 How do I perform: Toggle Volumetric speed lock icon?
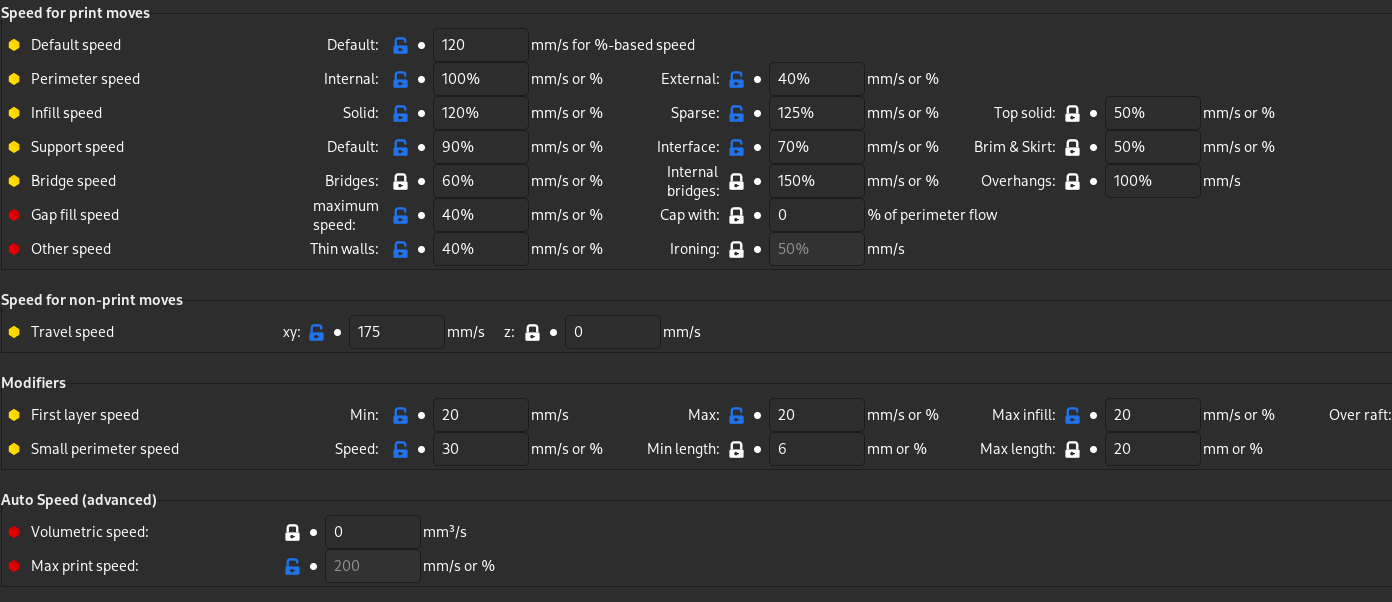[x=292, y=532]
